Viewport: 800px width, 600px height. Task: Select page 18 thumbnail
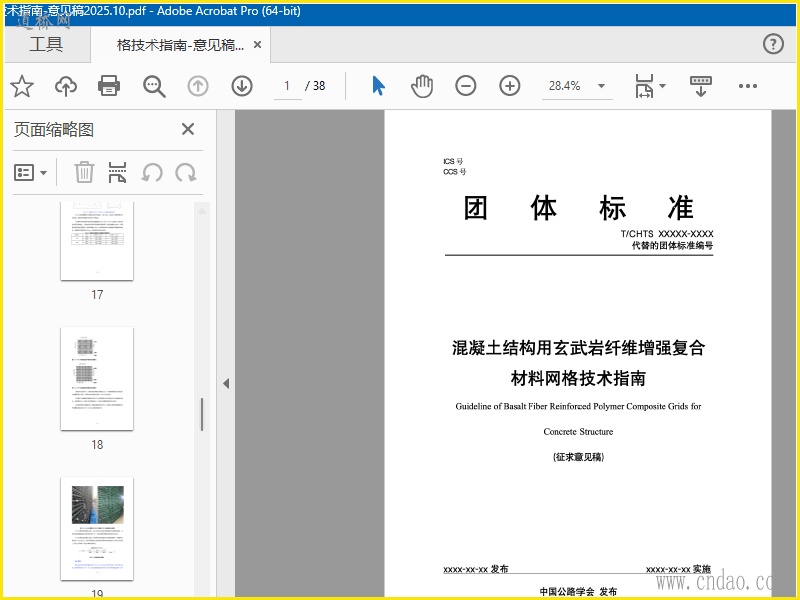97,379
